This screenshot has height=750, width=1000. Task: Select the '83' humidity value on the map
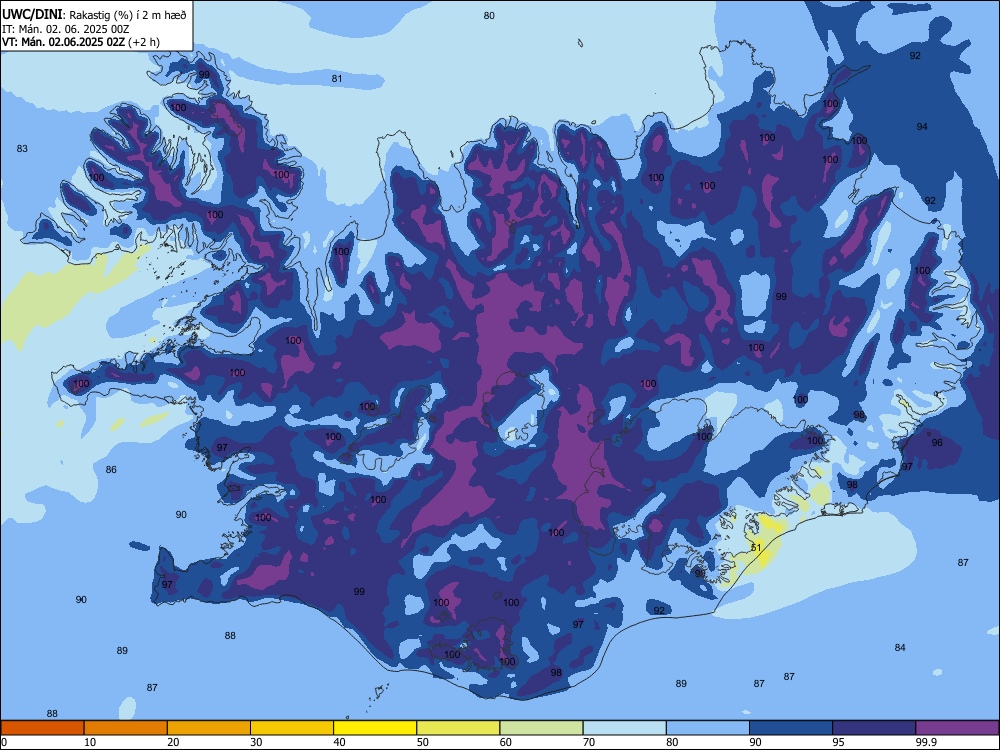click(22, 148)
